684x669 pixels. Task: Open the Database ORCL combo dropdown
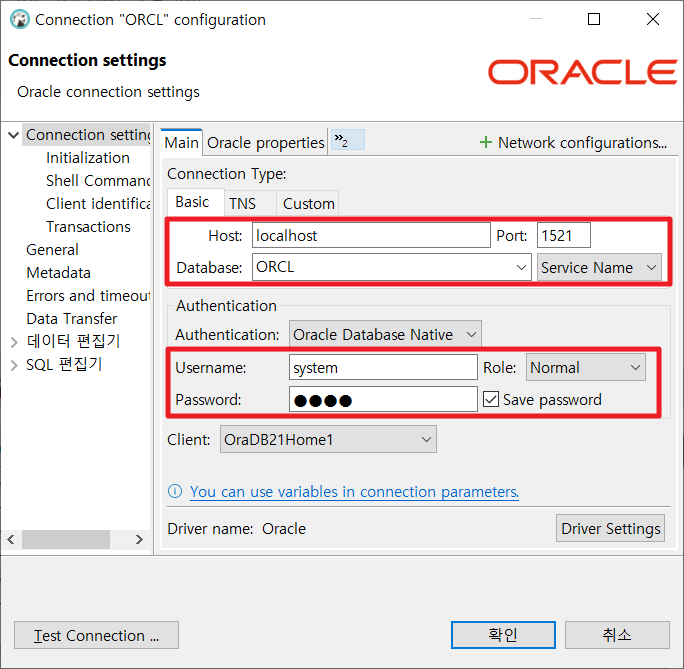521,267
